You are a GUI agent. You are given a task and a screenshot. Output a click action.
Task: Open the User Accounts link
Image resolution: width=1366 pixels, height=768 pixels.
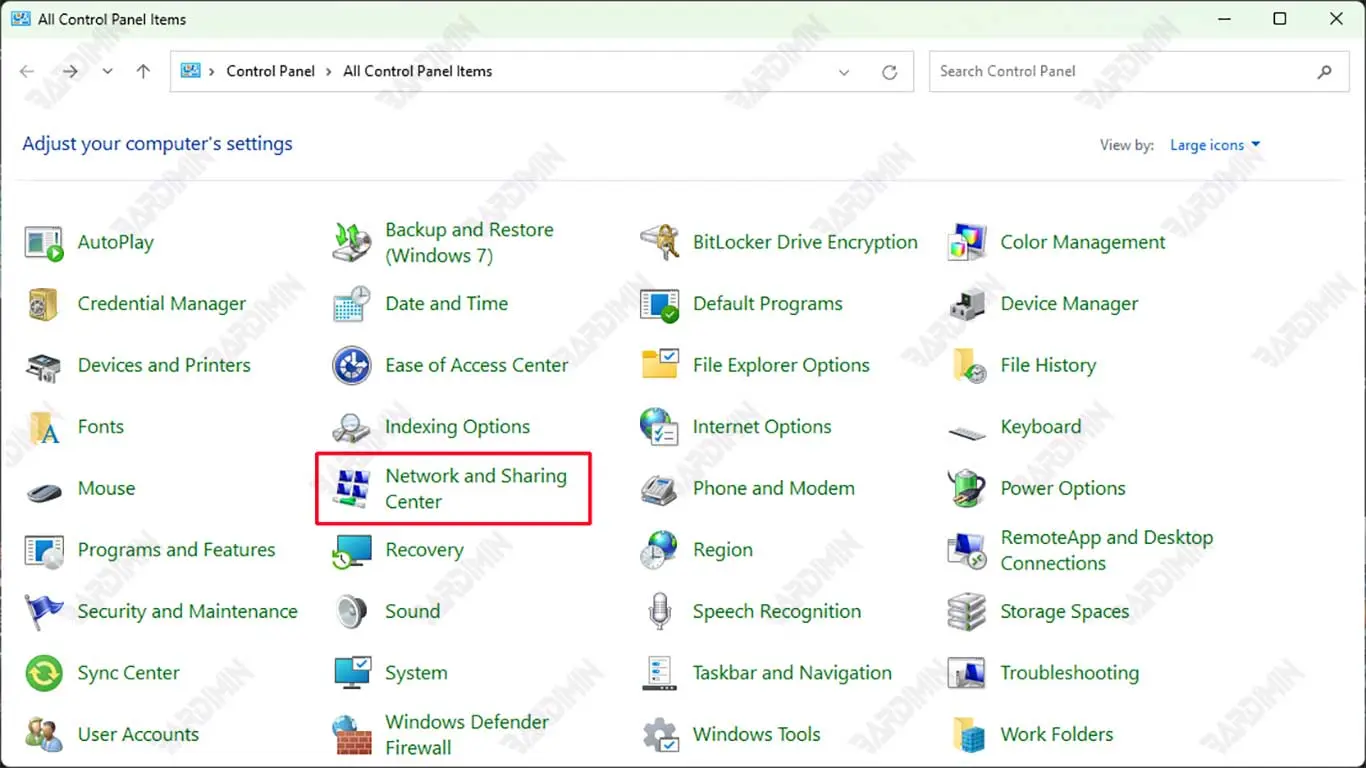tap(138, 735)
